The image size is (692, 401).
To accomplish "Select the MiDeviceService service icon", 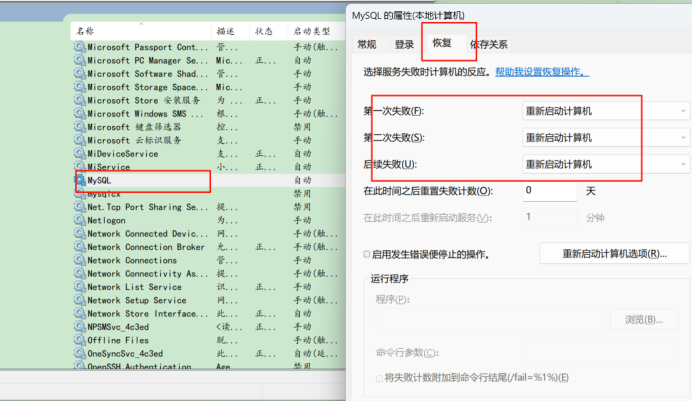I will [x=80, y=154].
